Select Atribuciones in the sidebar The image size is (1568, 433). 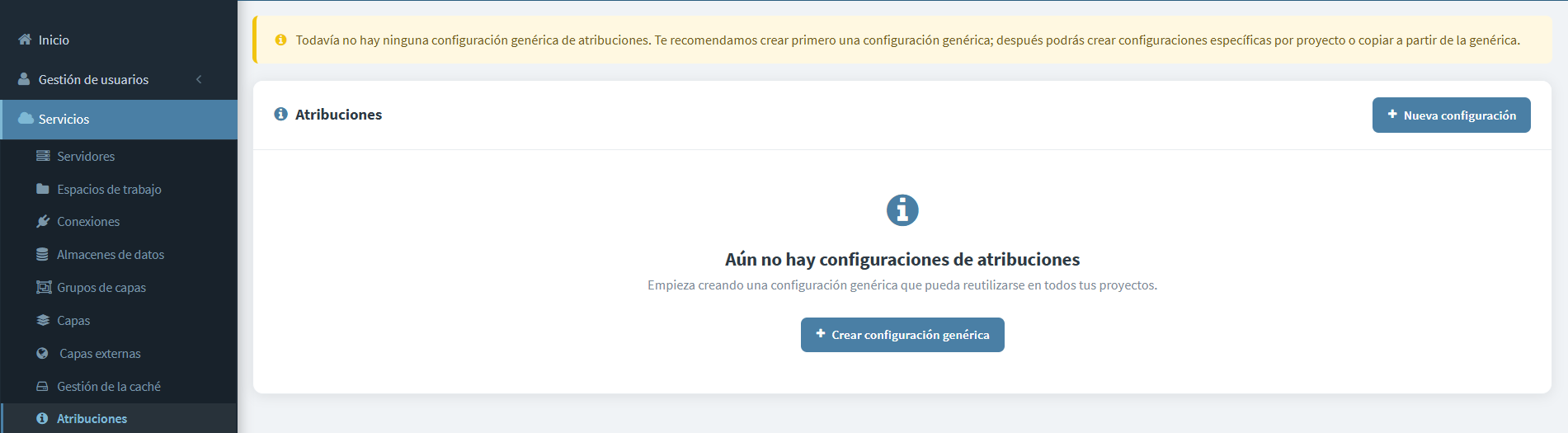coord(119,418)
